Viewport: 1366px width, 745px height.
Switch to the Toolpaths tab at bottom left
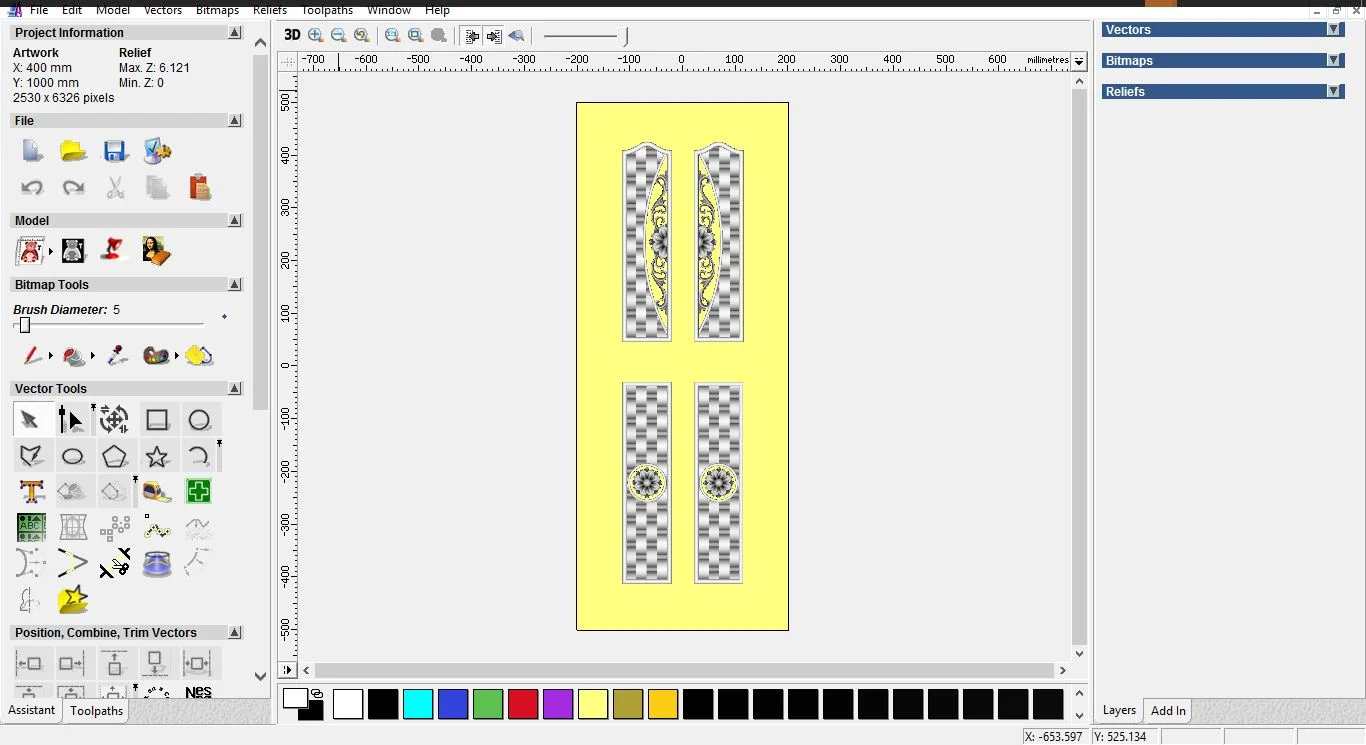point(96,711)
